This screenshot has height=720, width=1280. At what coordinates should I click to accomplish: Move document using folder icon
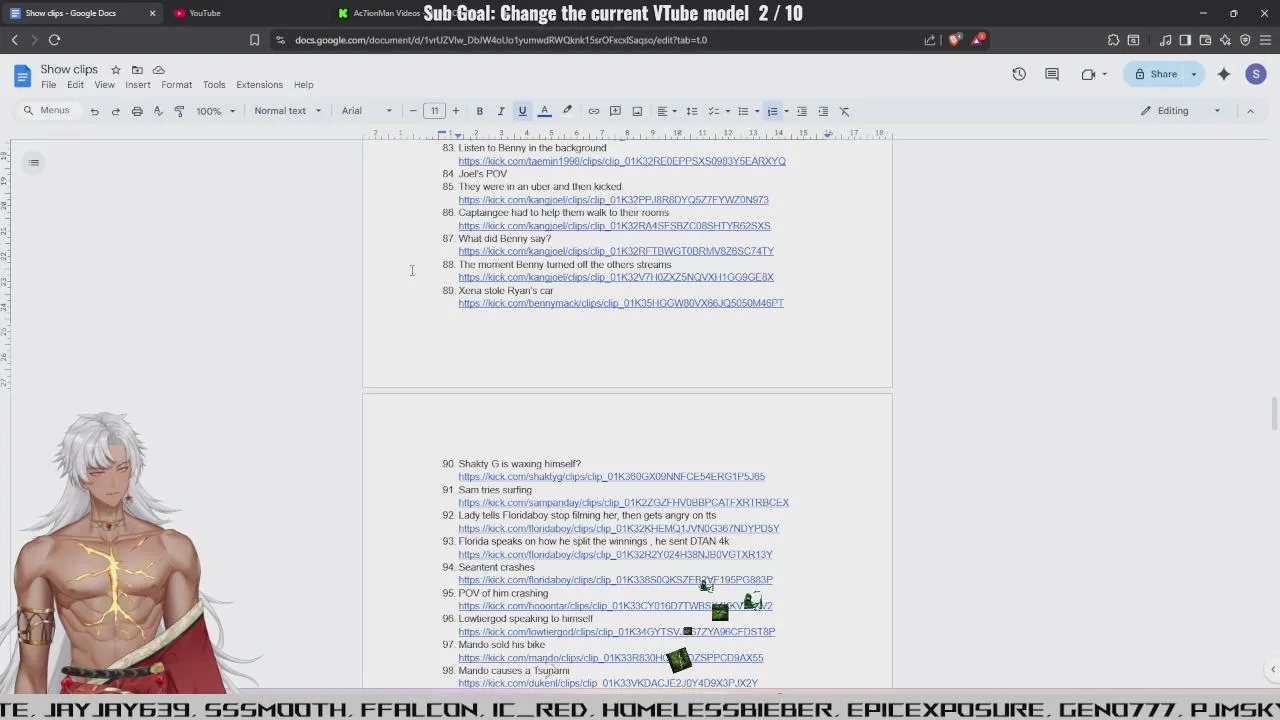pos(137,70)
